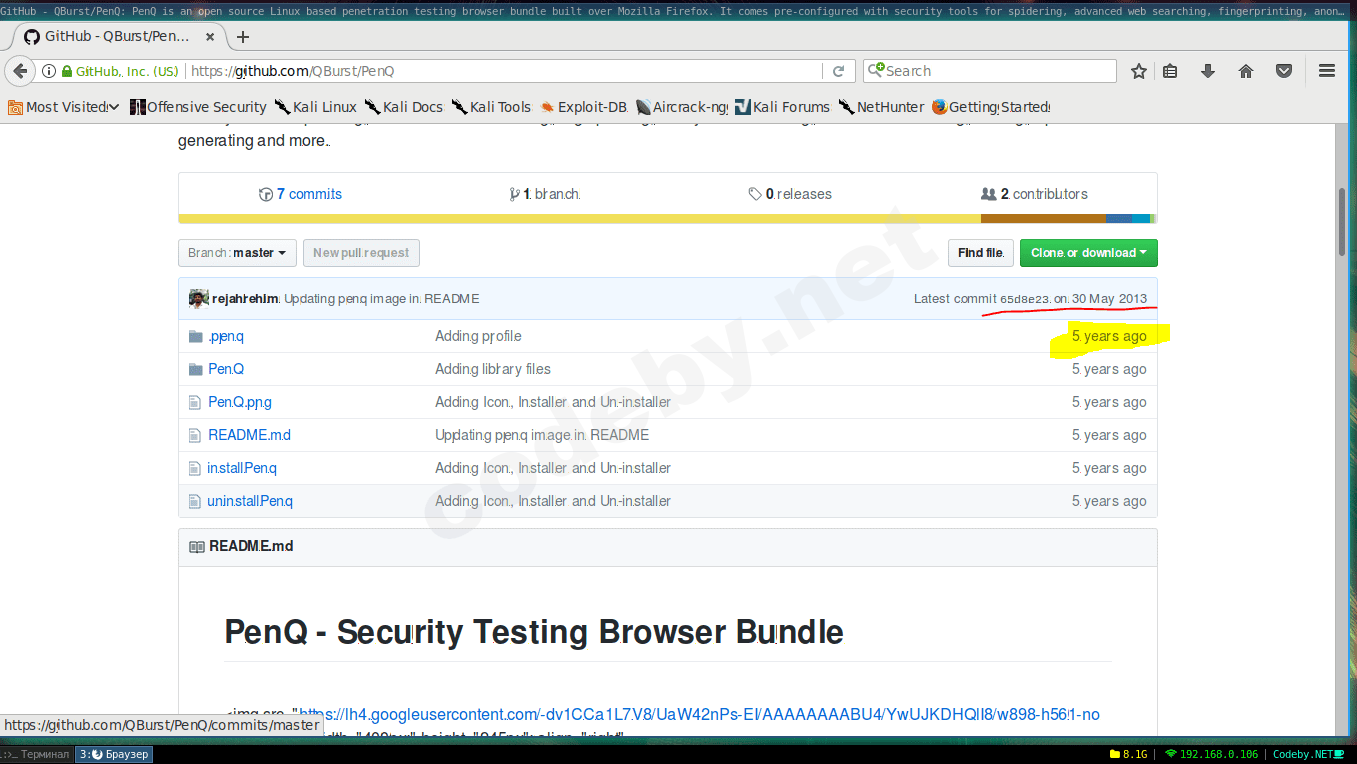The image size is (1357, 764).
Task: Go back with the browser back arrow
Action: (20, 71)
